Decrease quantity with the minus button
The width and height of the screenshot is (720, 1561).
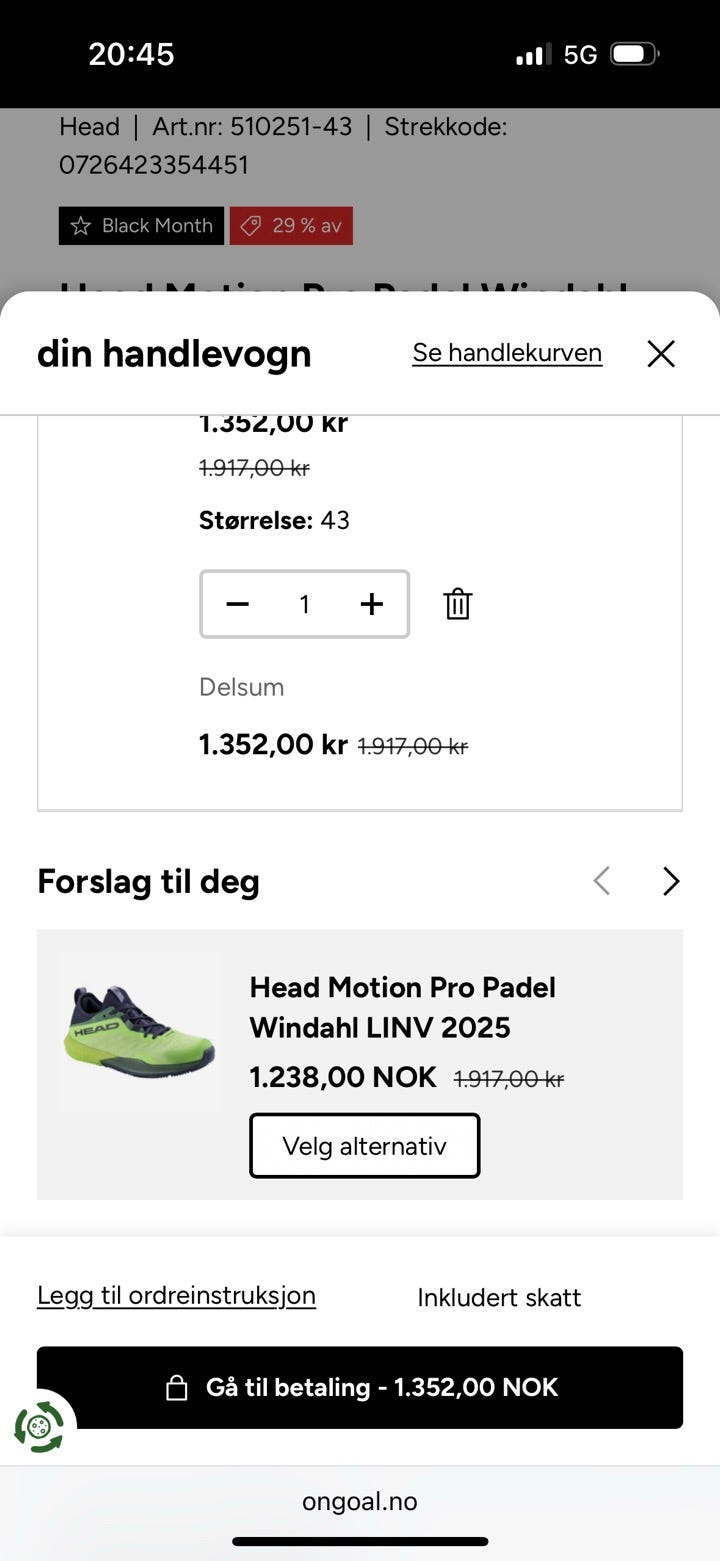pyautogui.click(x=237, y=604)
